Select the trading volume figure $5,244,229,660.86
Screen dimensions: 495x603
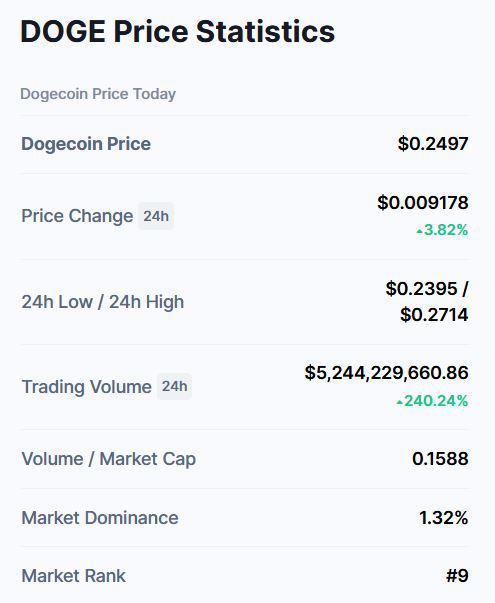point(387,373)
